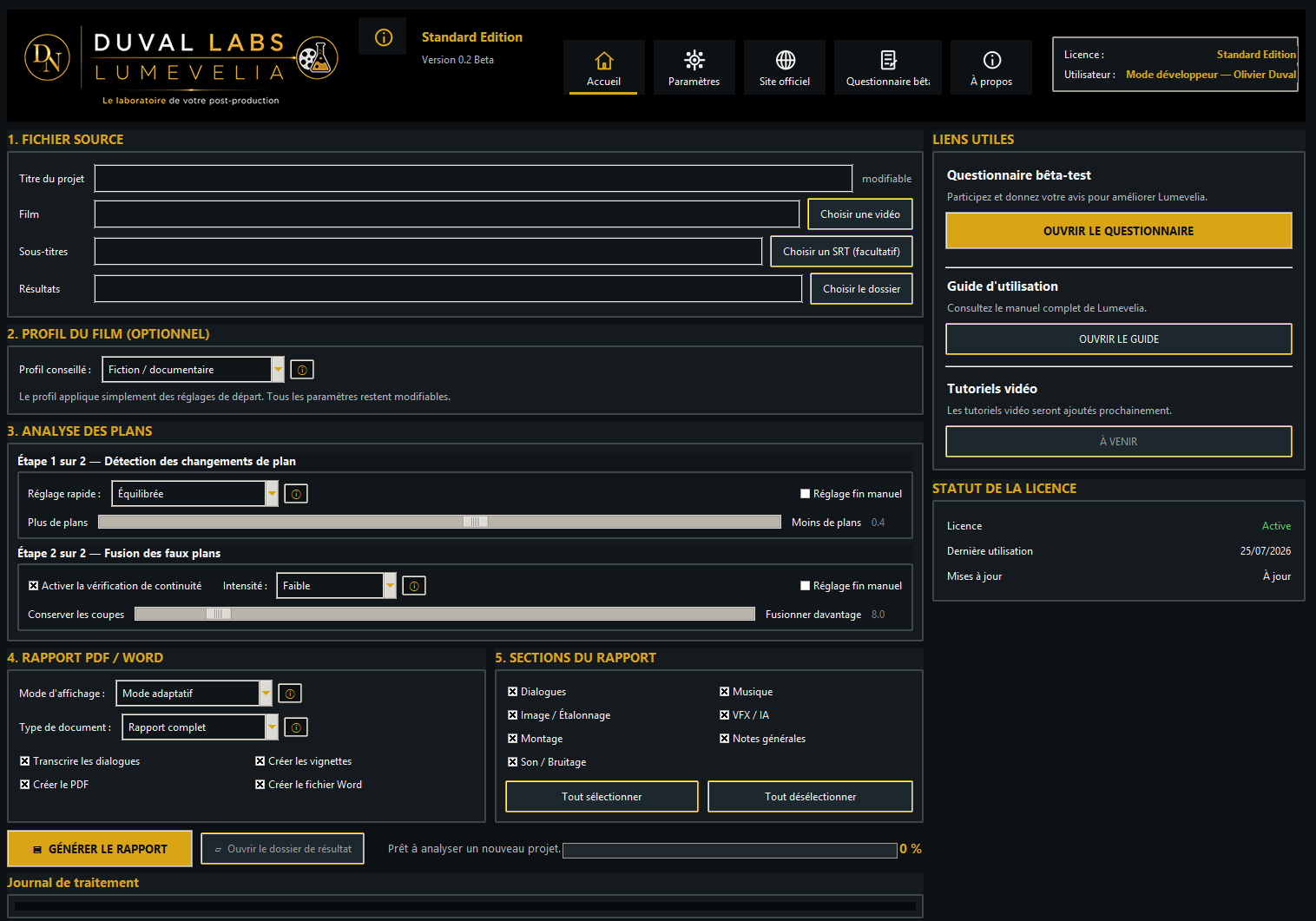Open info for Profil conseillé
Viewport: 1316px width, 921px height.
tap(302, 370)
